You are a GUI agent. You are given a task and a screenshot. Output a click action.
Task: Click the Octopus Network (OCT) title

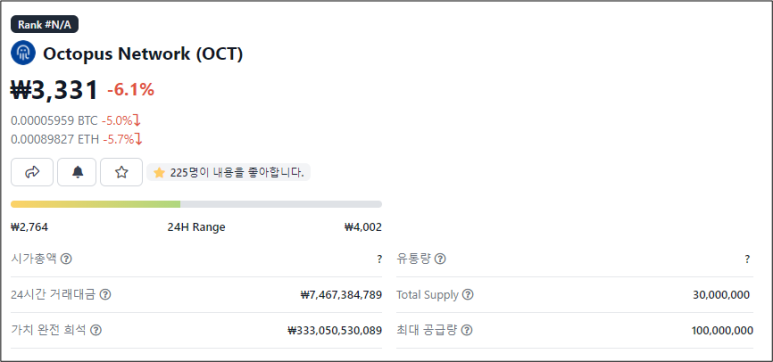pos(143,54)
